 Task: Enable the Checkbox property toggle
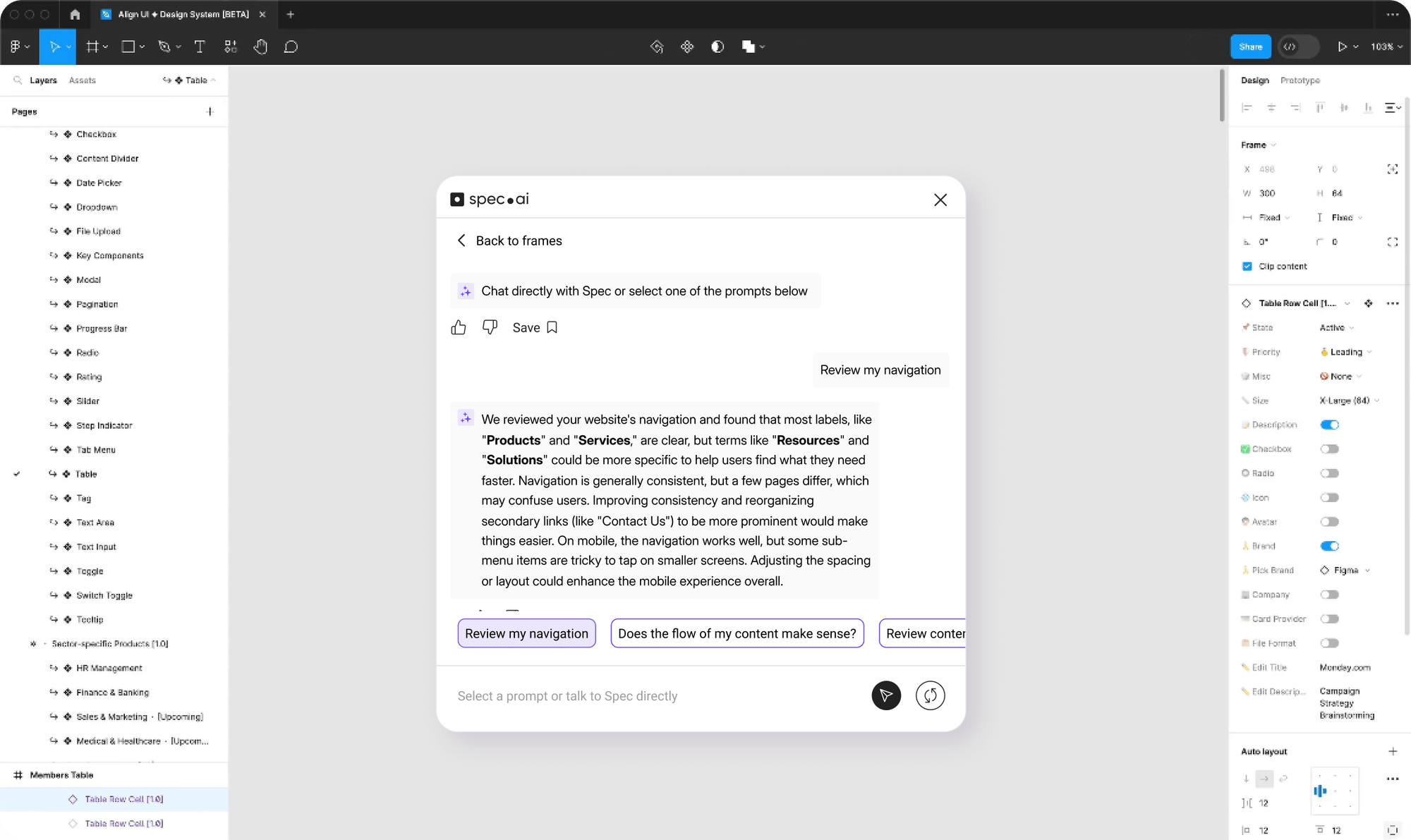tap(1329, 449)
